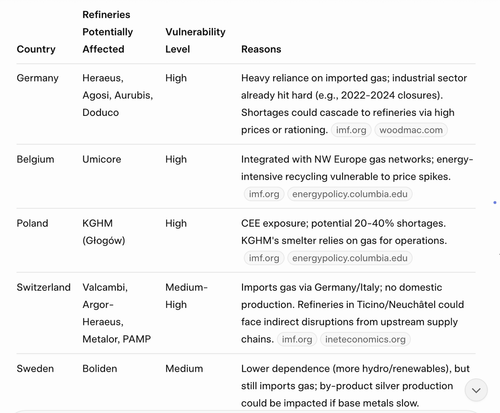This screenshot has width=500, height=413.
Task: Click the Country column header
Action: click(x=36, y=49)
